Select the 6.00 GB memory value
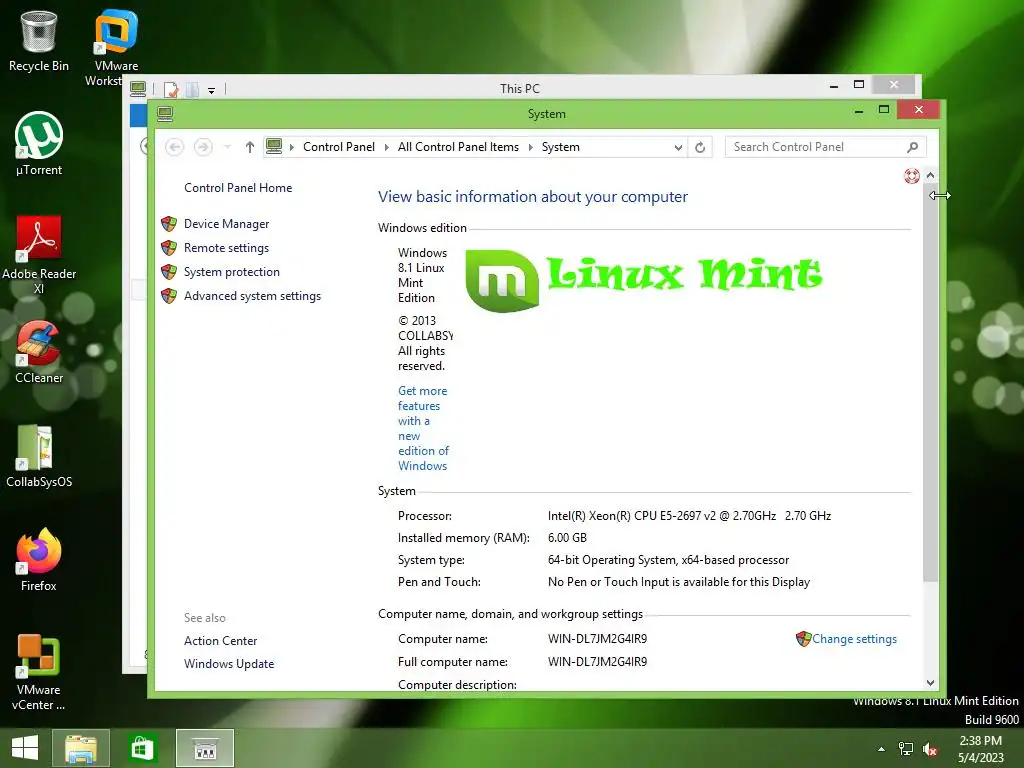1024x768 pixels. point(567,537)
